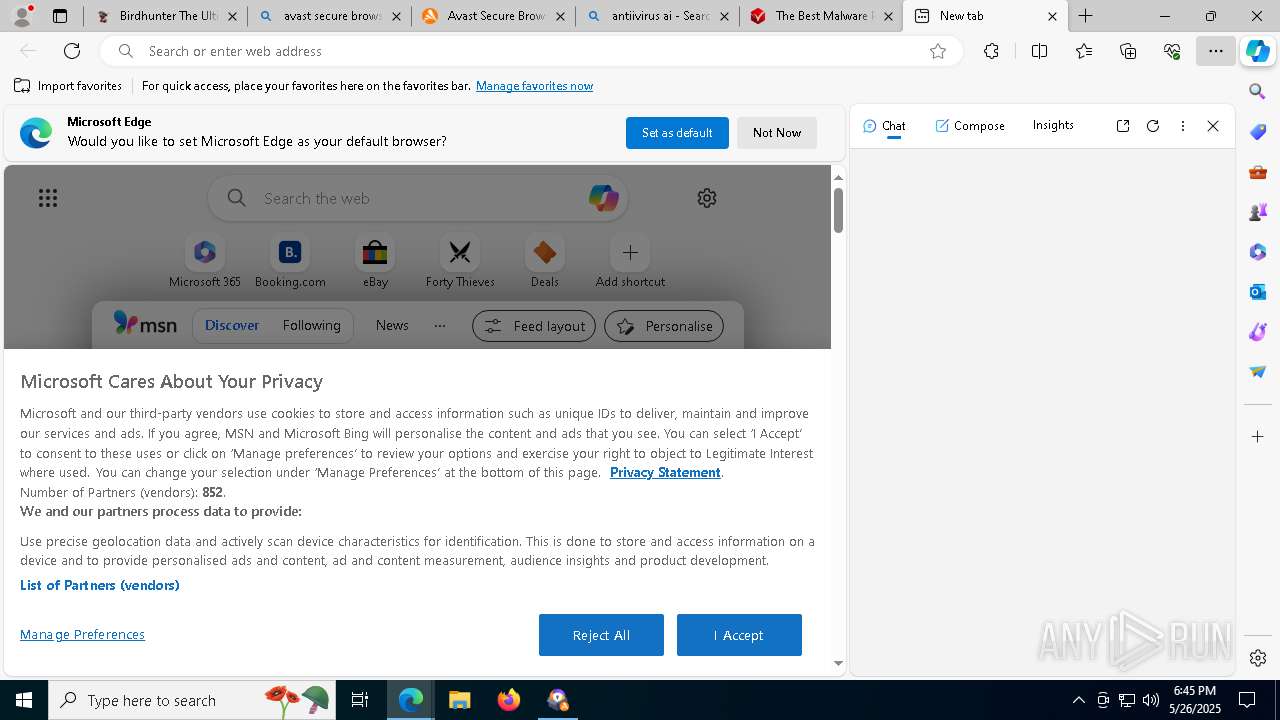
Task: Open Microsoft 365 shortcut
Action: click(205, 262)
